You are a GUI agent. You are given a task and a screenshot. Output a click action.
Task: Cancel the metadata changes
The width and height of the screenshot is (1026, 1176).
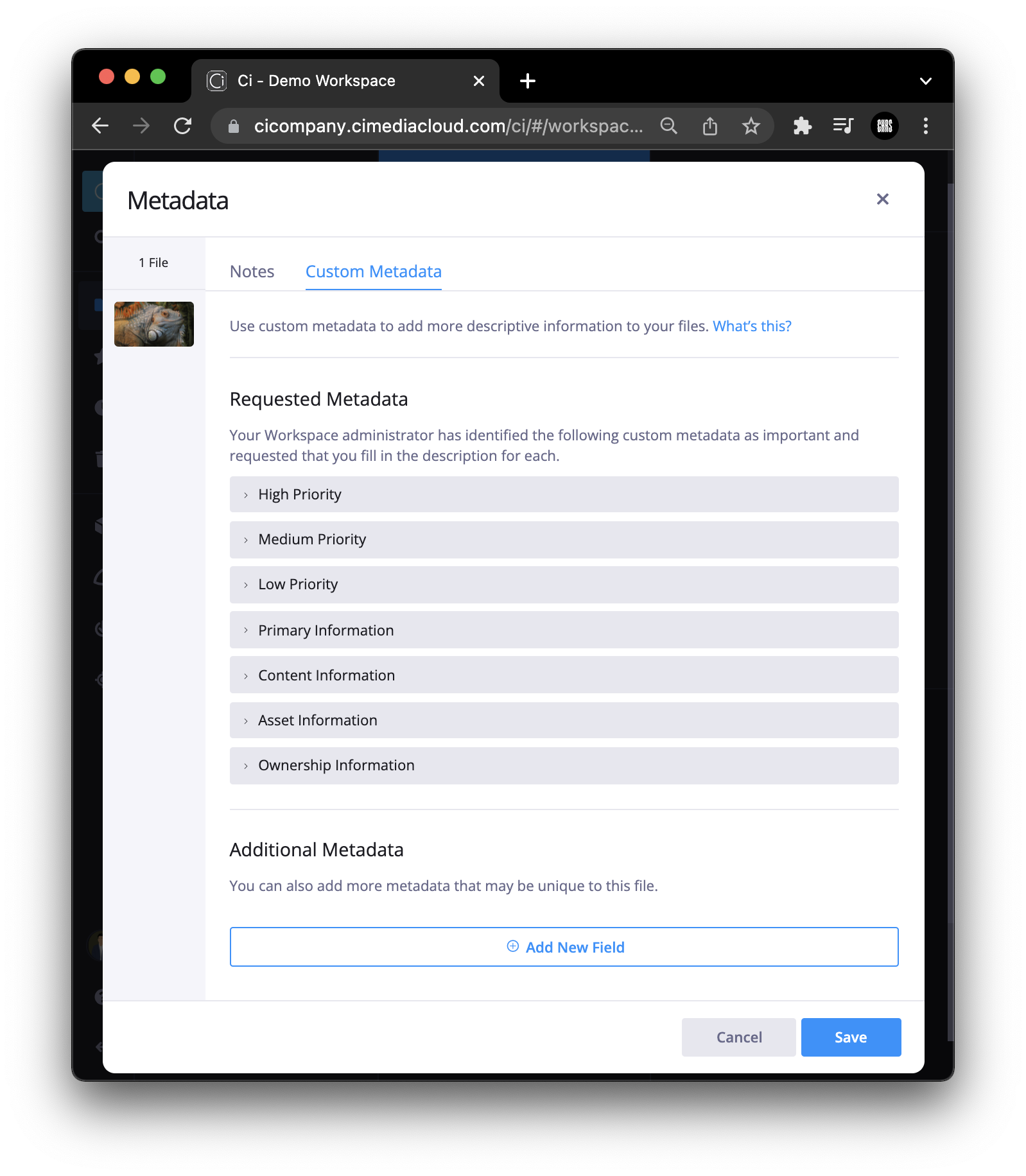tap(739, 1037)
